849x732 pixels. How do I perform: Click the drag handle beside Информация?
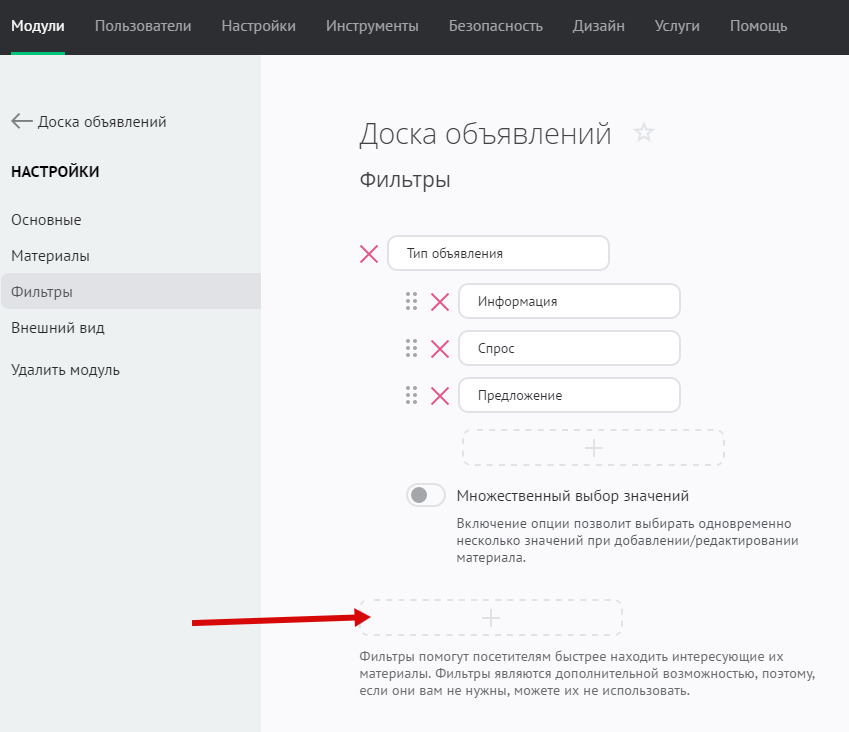(411, 301)
